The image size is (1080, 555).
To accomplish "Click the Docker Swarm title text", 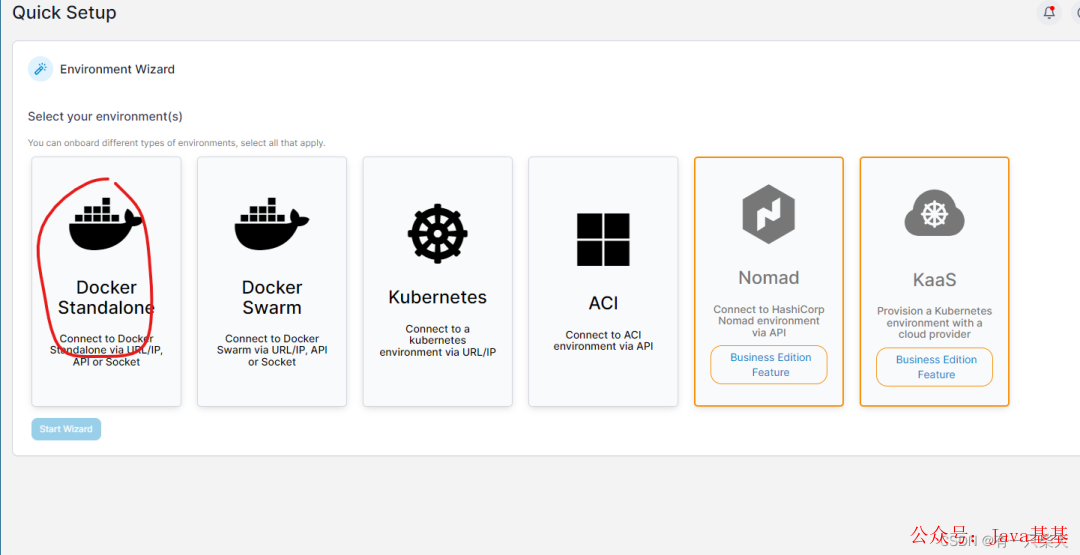I will click(x=272, y=297).
